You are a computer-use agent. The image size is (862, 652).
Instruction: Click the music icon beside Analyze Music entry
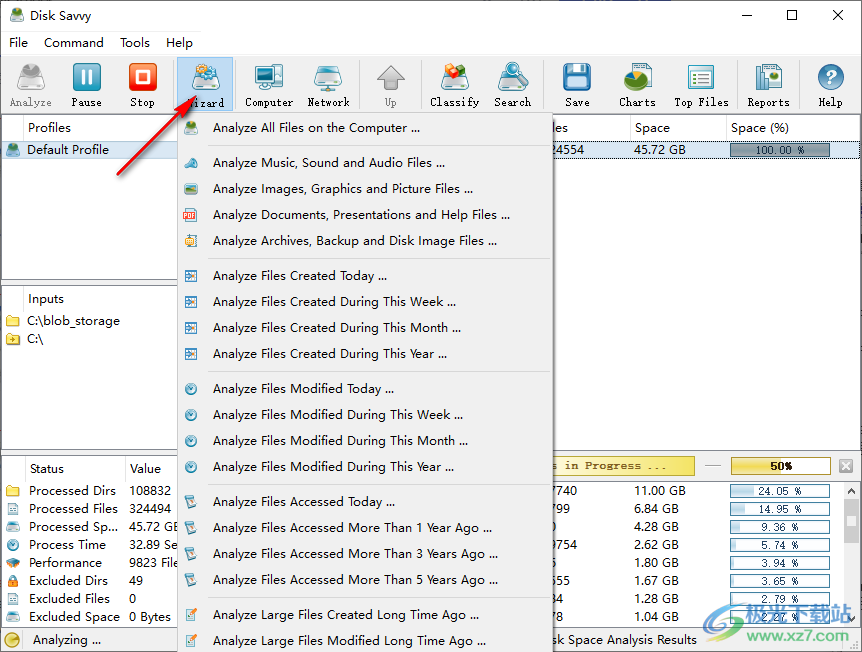pos(191,163)
